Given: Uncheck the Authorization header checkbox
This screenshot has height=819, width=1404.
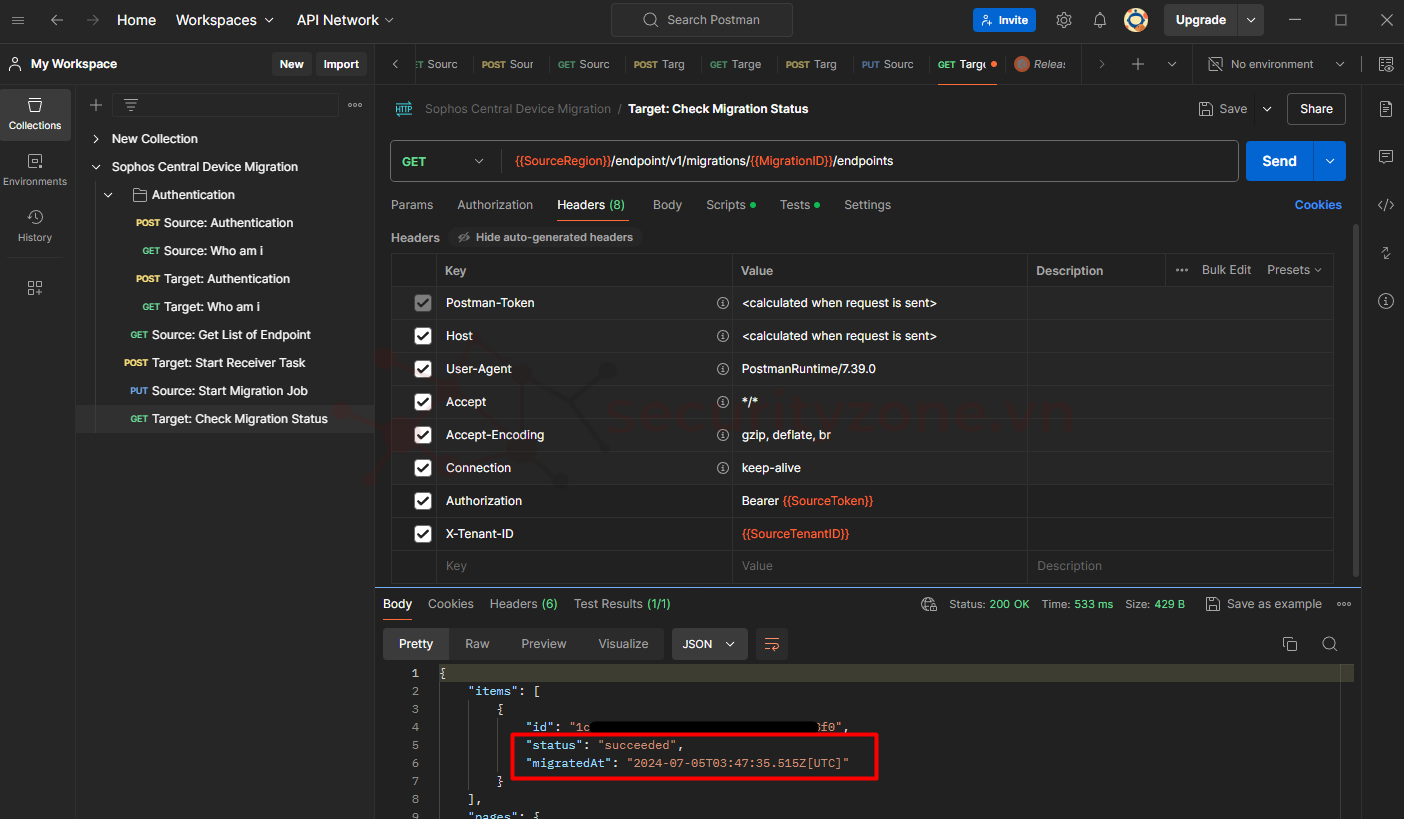Looking at the screenshot, I should coord(423,501).
